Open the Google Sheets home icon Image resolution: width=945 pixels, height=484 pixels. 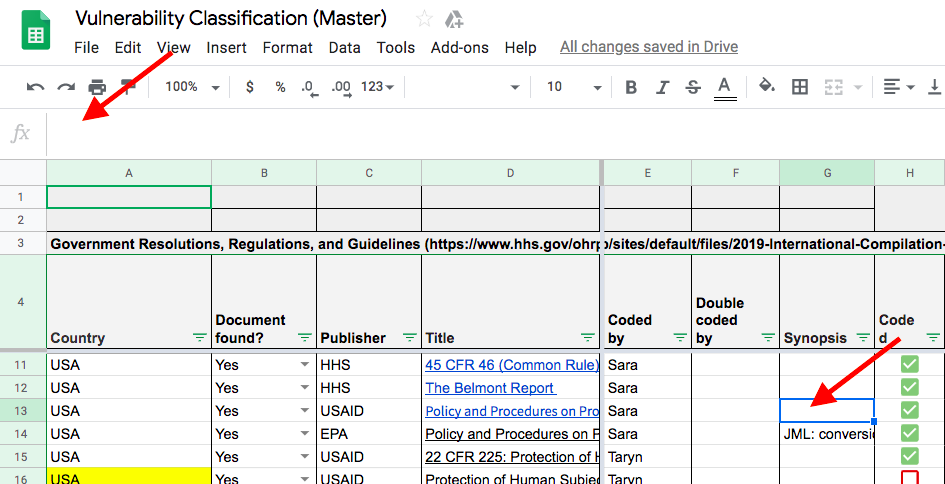click(36, 30)
